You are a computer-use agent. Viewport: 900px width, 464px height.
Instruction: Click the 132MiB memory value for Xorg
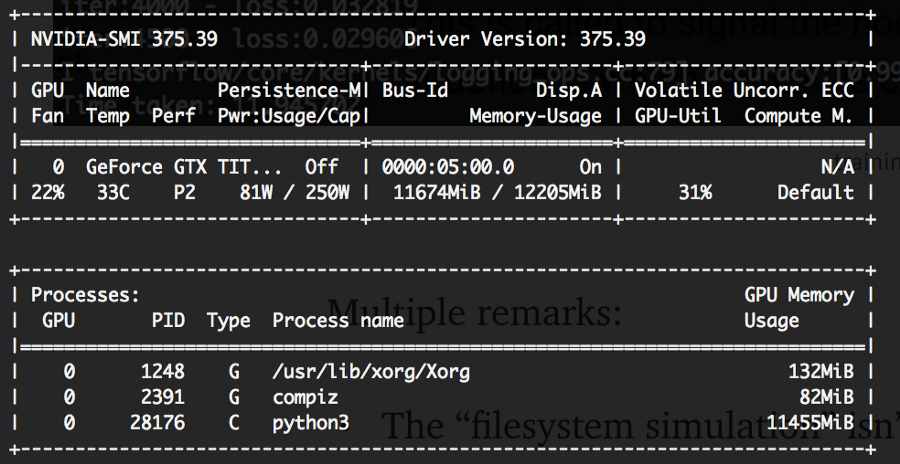[x=821, y=372]
